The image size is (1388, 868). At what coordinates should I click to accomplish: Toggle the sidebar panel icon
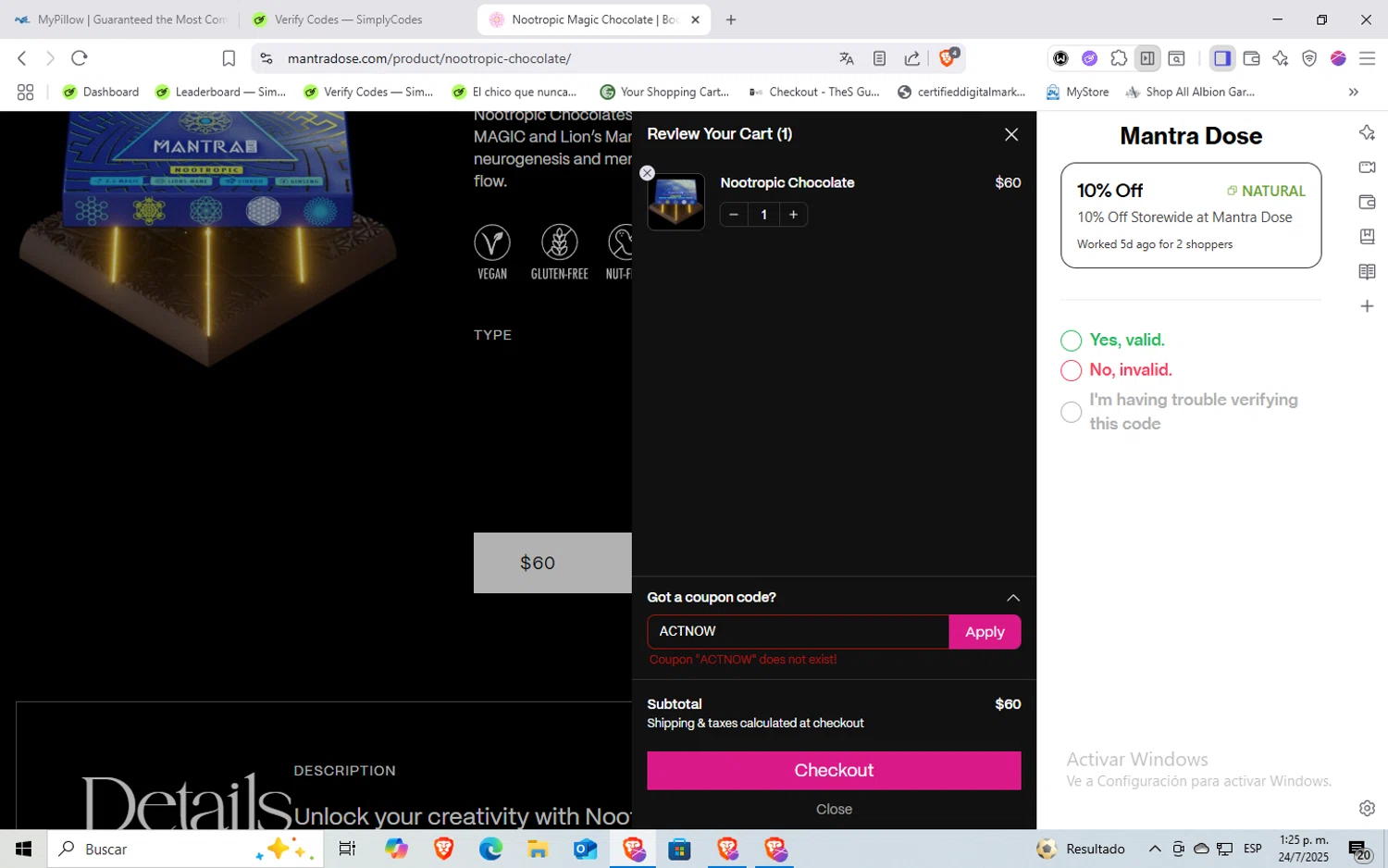[x=1222, y=58]
